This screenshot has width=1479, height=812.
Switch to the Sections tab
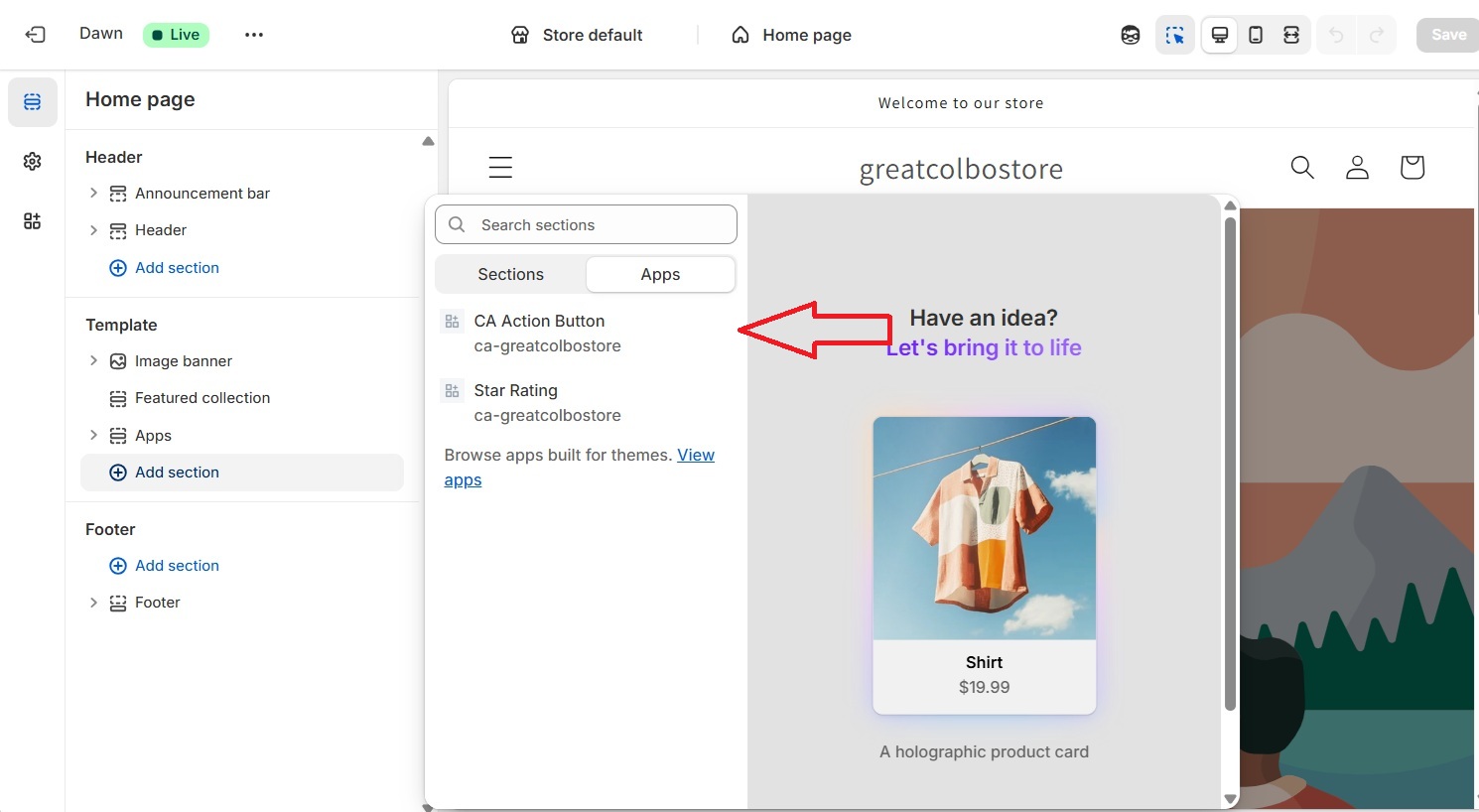pyautogui.click(x=510, y=275)
